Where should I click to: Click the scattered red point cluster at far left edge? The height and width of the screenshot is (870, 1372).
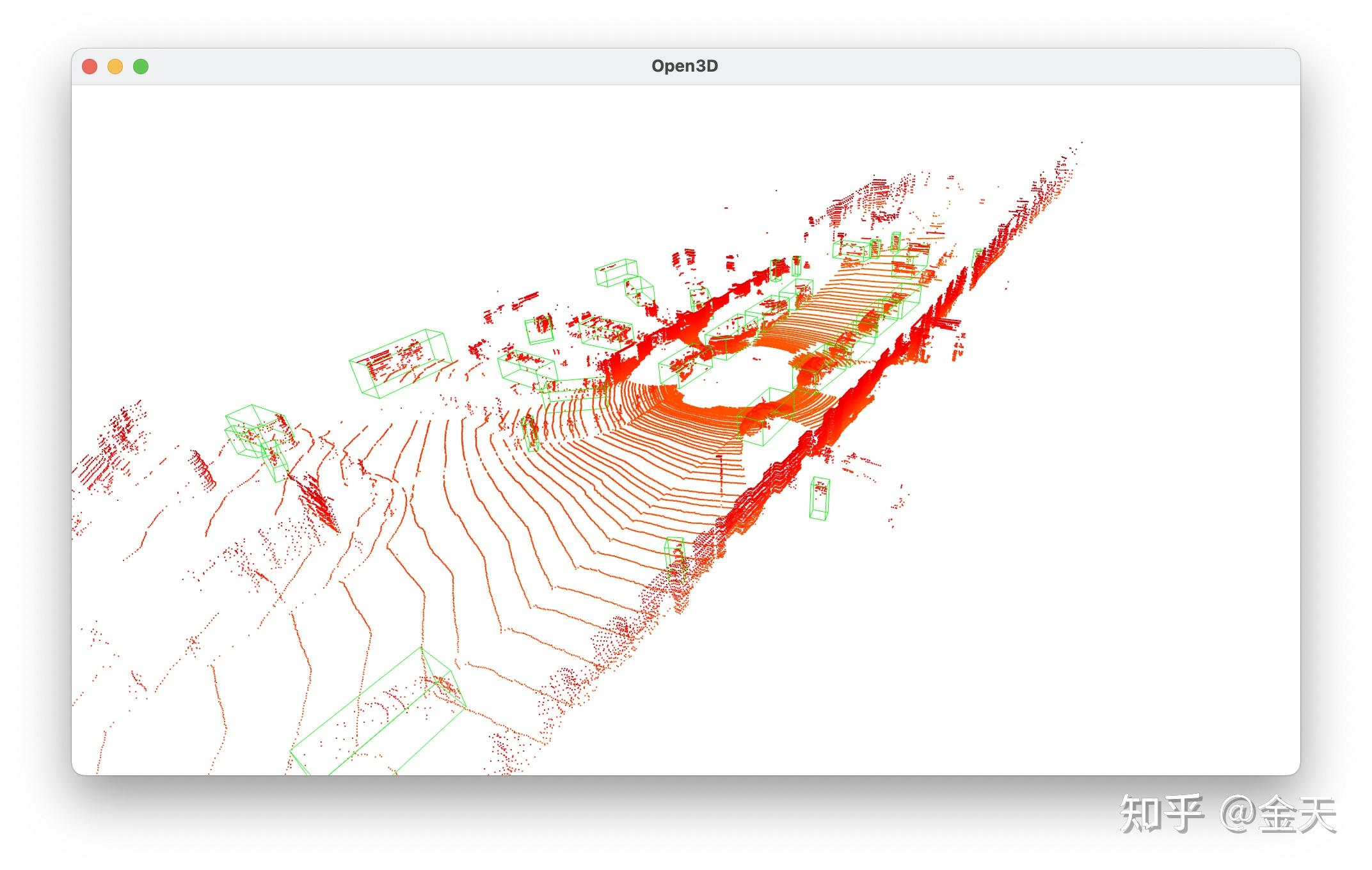pos(112,448)
